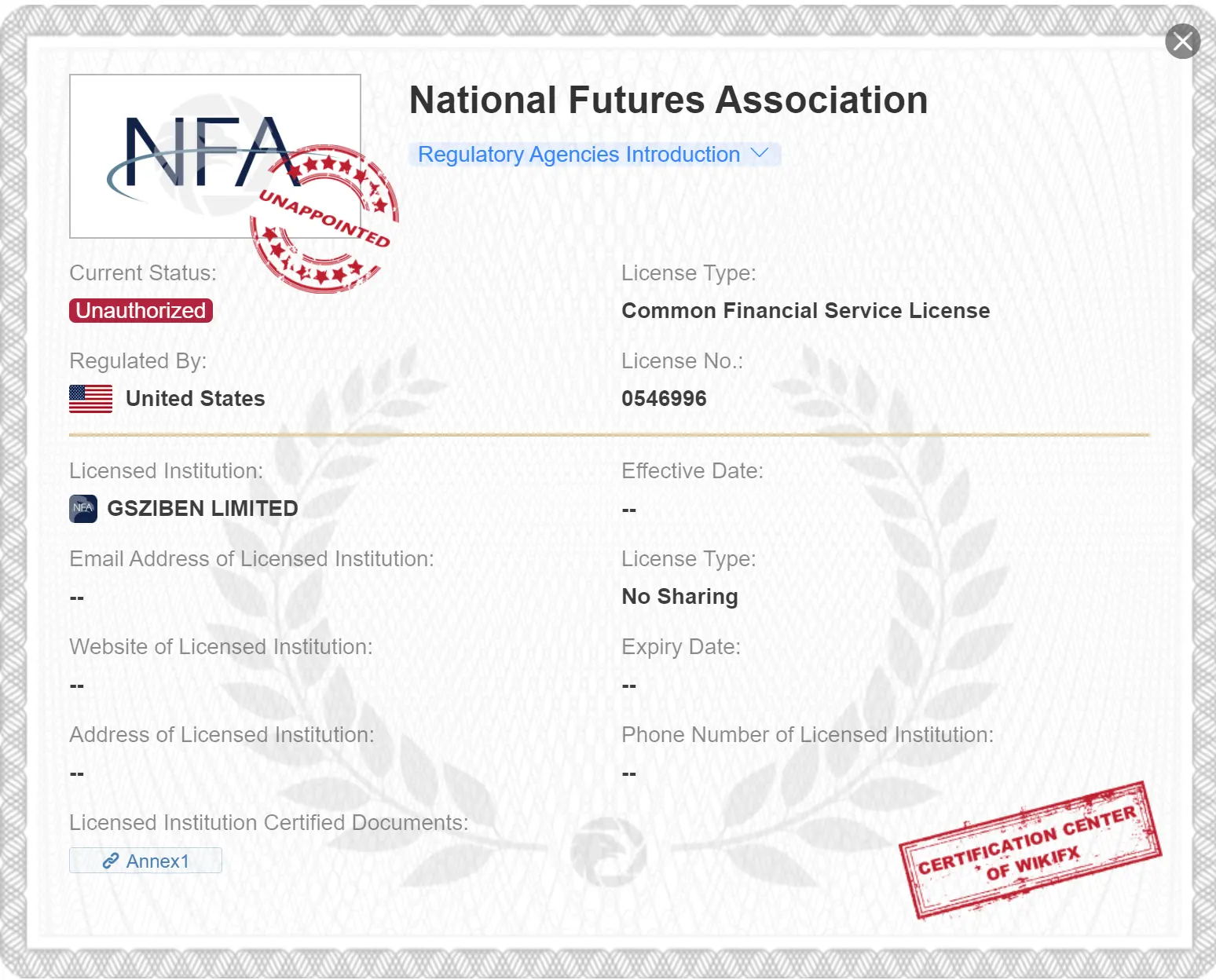
Task: Click the red Unauthorized status badge
Action: tap(141, 311)
